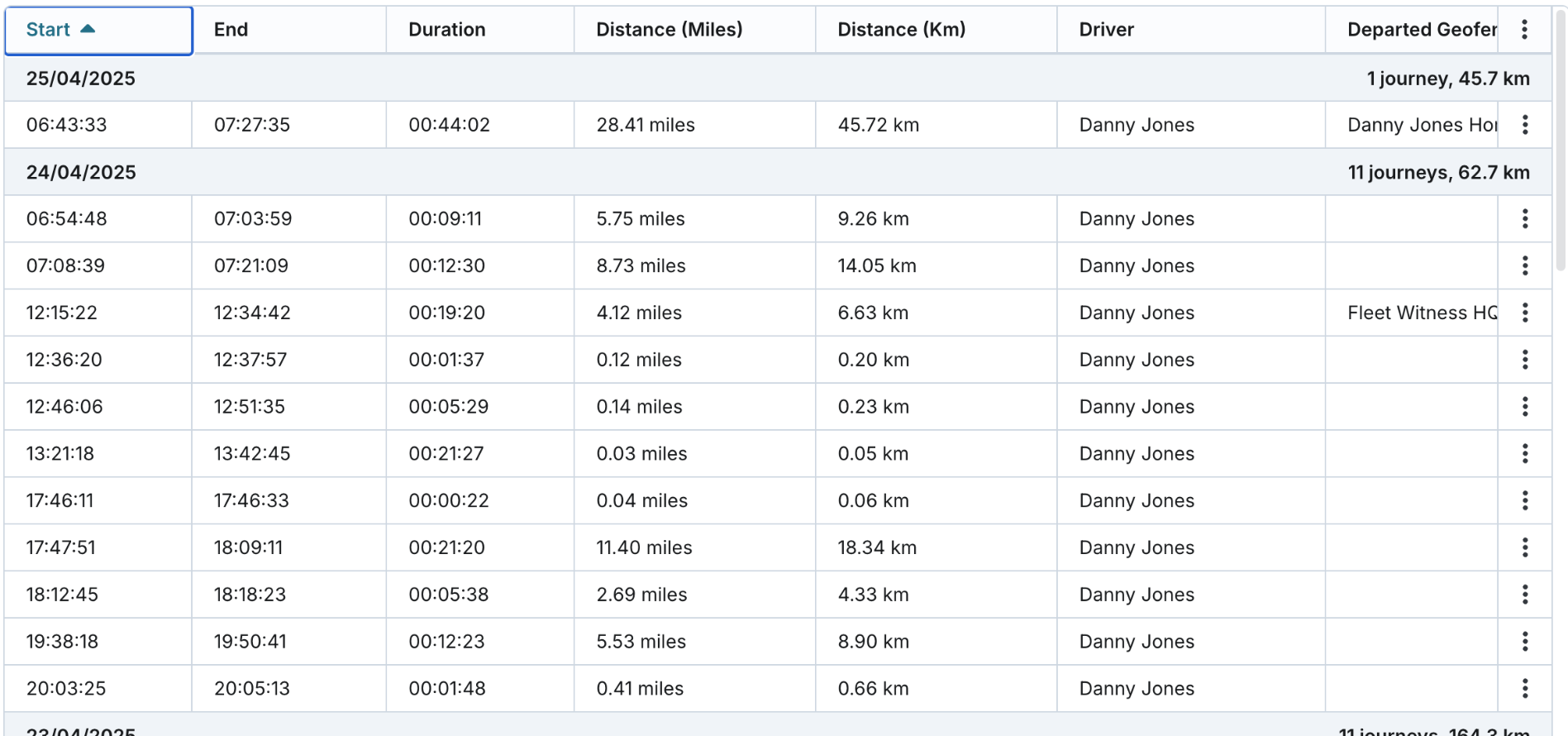Collapse the 24/04/2025 date group
1568x736 pixels.
81,172
